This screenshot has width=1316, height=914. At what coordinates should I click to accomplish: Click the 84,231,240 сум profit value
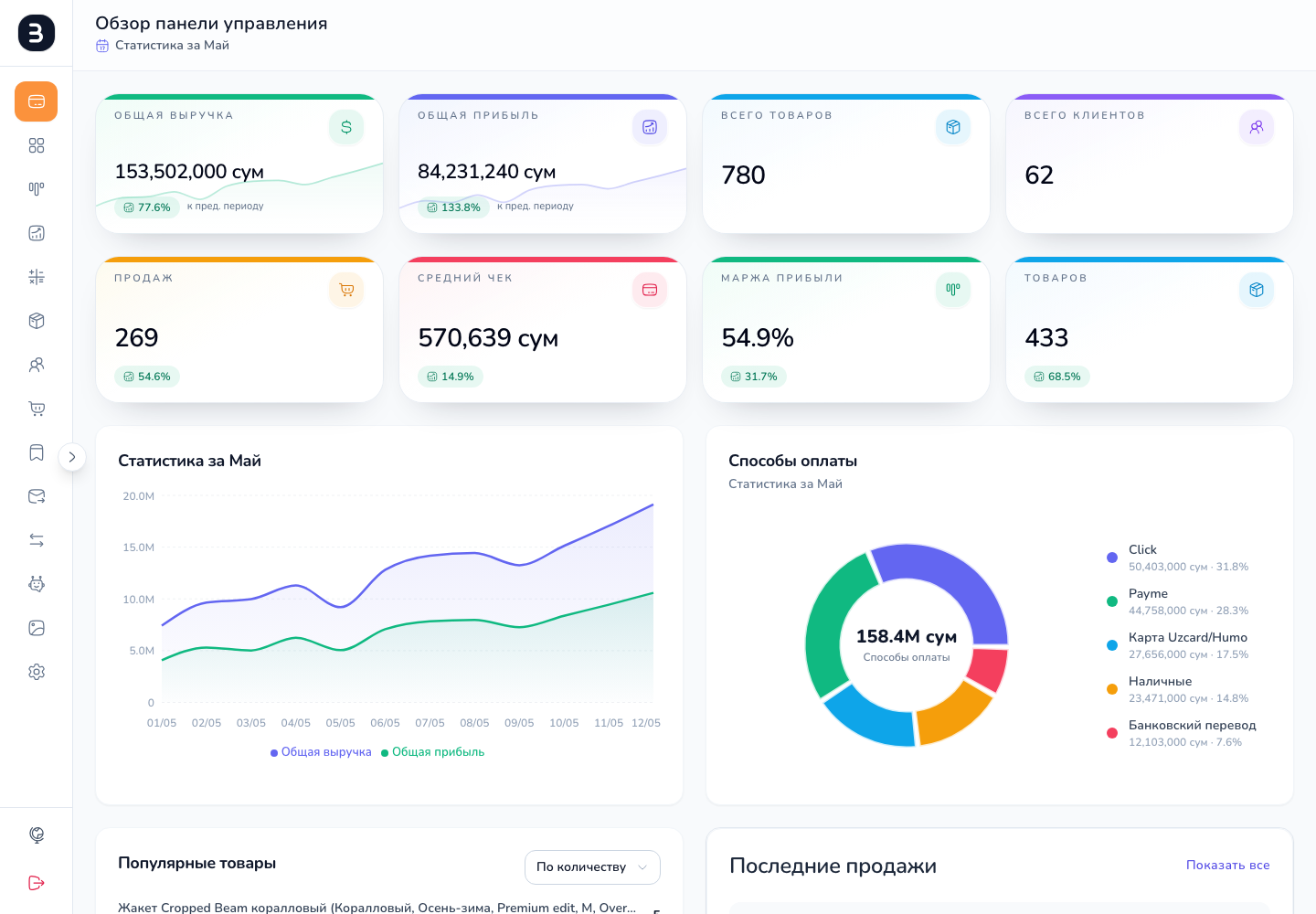click(x=487, y=172)
